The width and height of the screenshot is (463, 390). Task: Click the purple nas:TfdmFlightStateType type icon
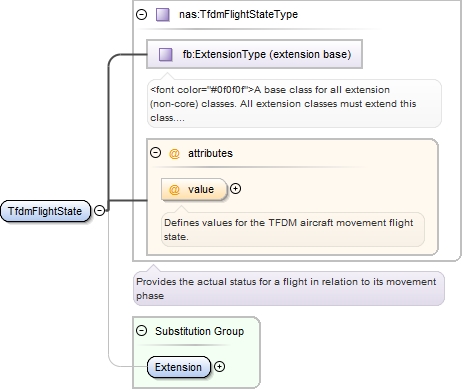click(163, 15)
